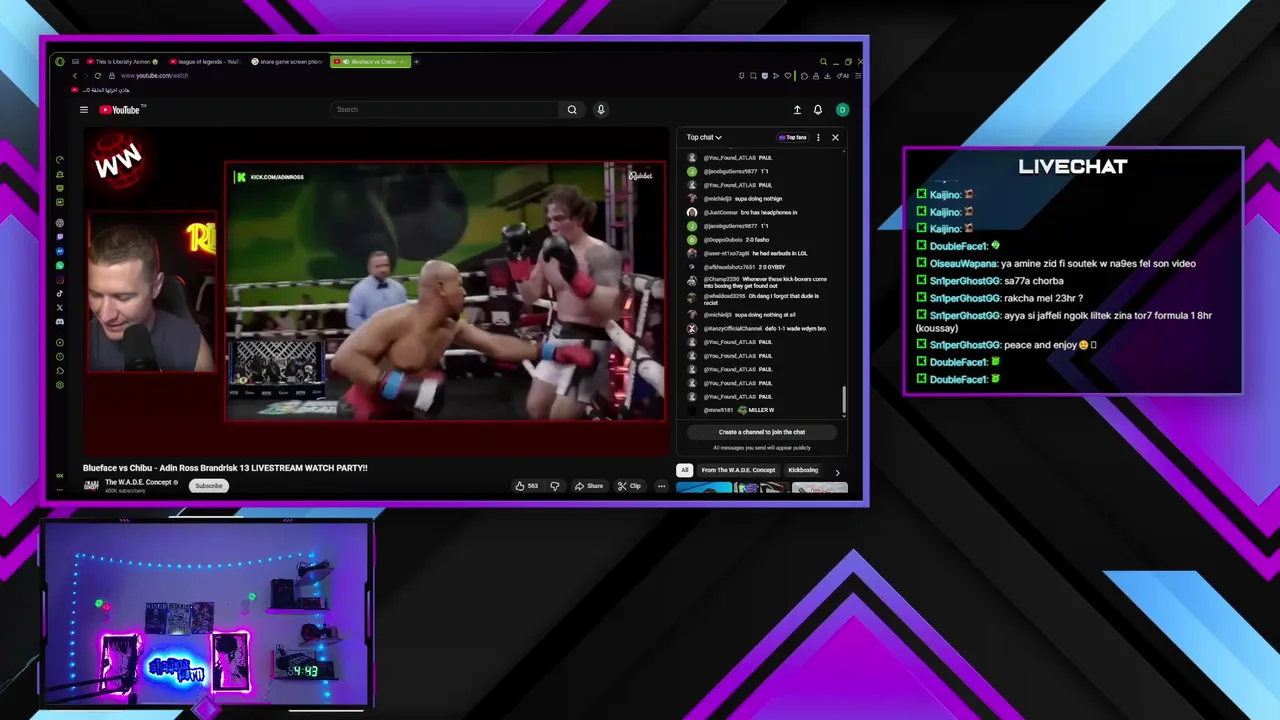Click the Share button under video

[x=589, y=486]
